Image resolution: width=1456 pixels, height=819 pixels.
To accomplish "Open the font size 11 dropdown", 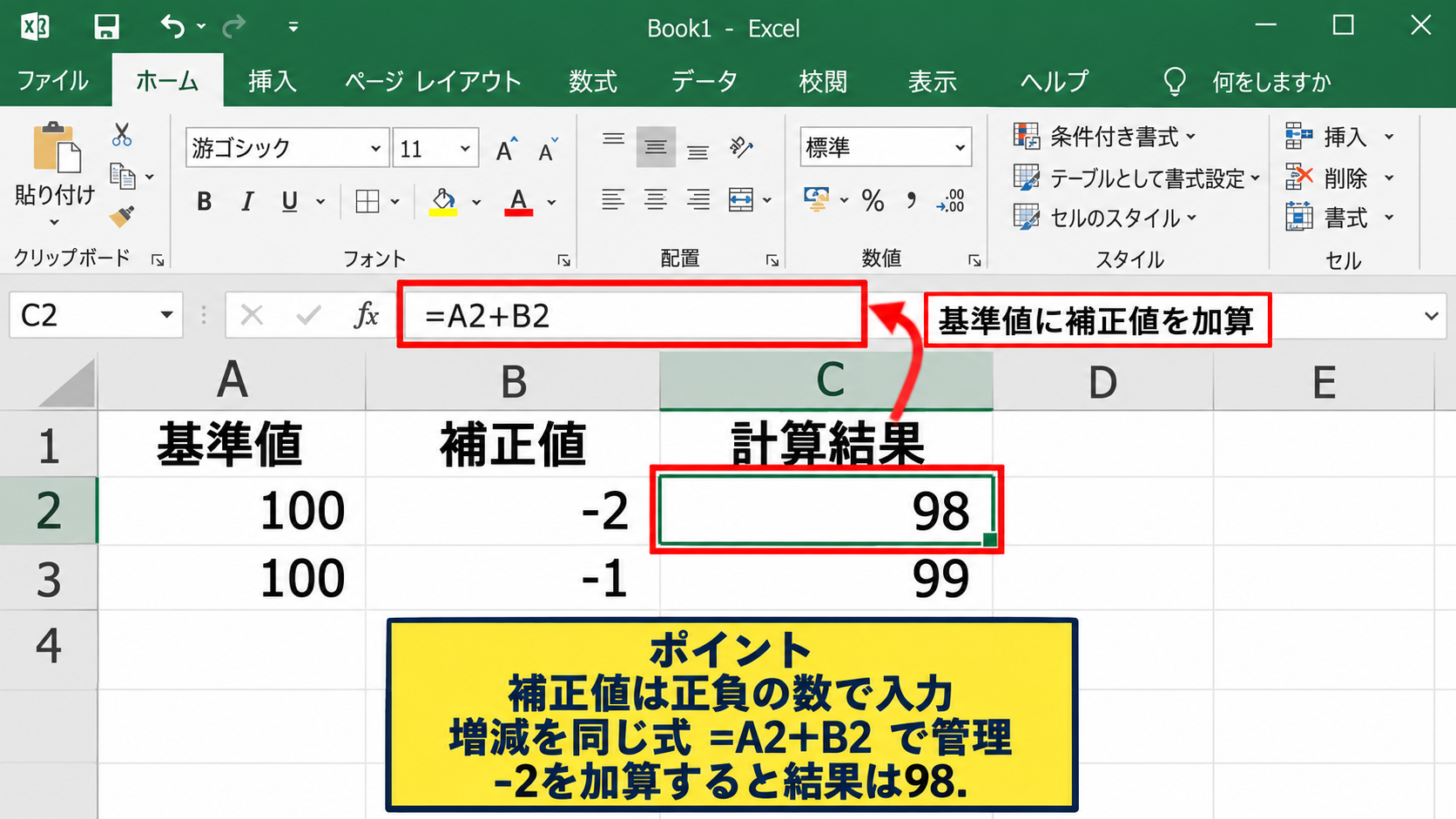I will 466,149.
